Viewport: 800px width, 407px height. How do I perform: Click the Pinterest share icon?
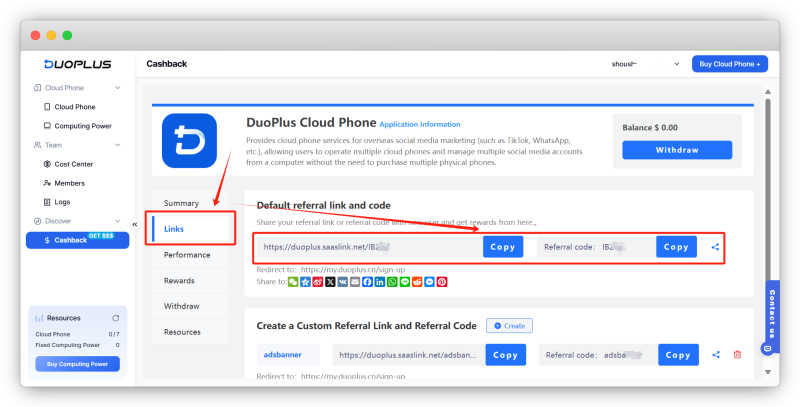click(441, 283)
